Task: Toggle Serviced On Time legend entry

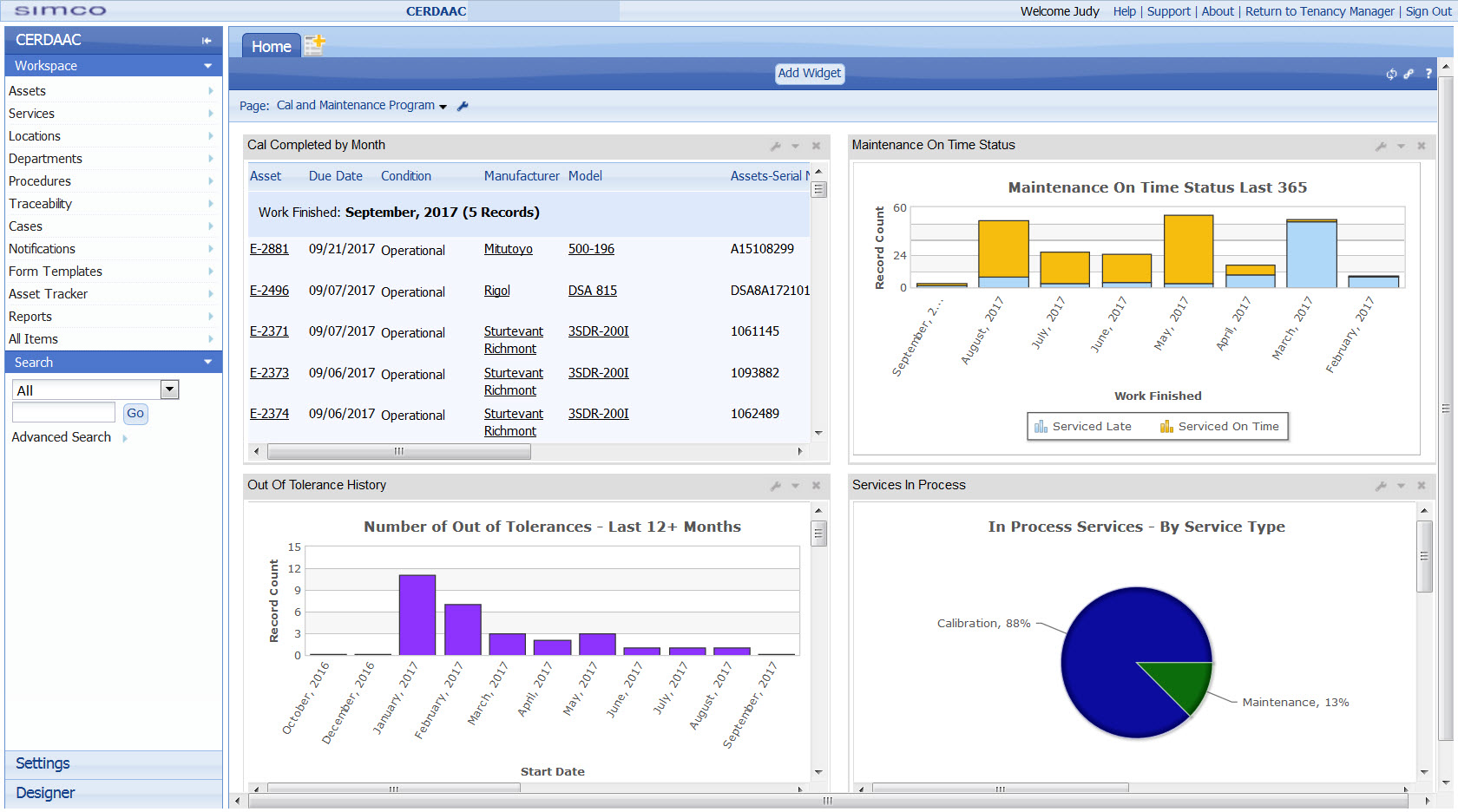Action: coord(1219,427)
